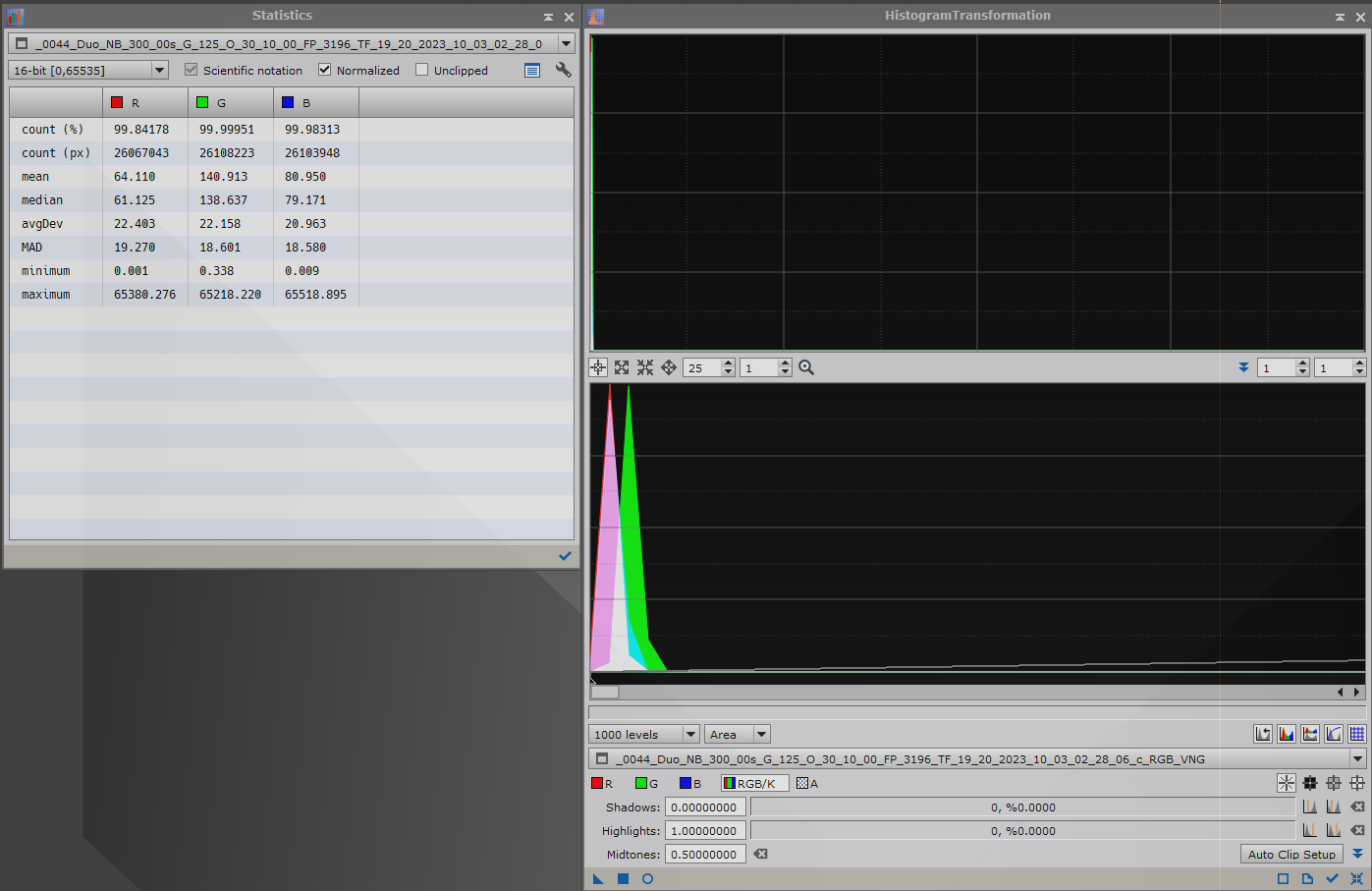Click the first auto-clip histogram icon in Shadows row
This screenshot has height=891, width=1372.
1310,807
